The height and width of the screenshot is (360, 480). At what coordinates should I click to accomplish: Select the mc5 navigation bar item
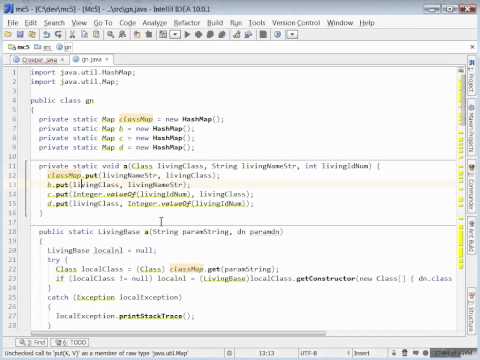pyautogui.click(x=19, y=47)
